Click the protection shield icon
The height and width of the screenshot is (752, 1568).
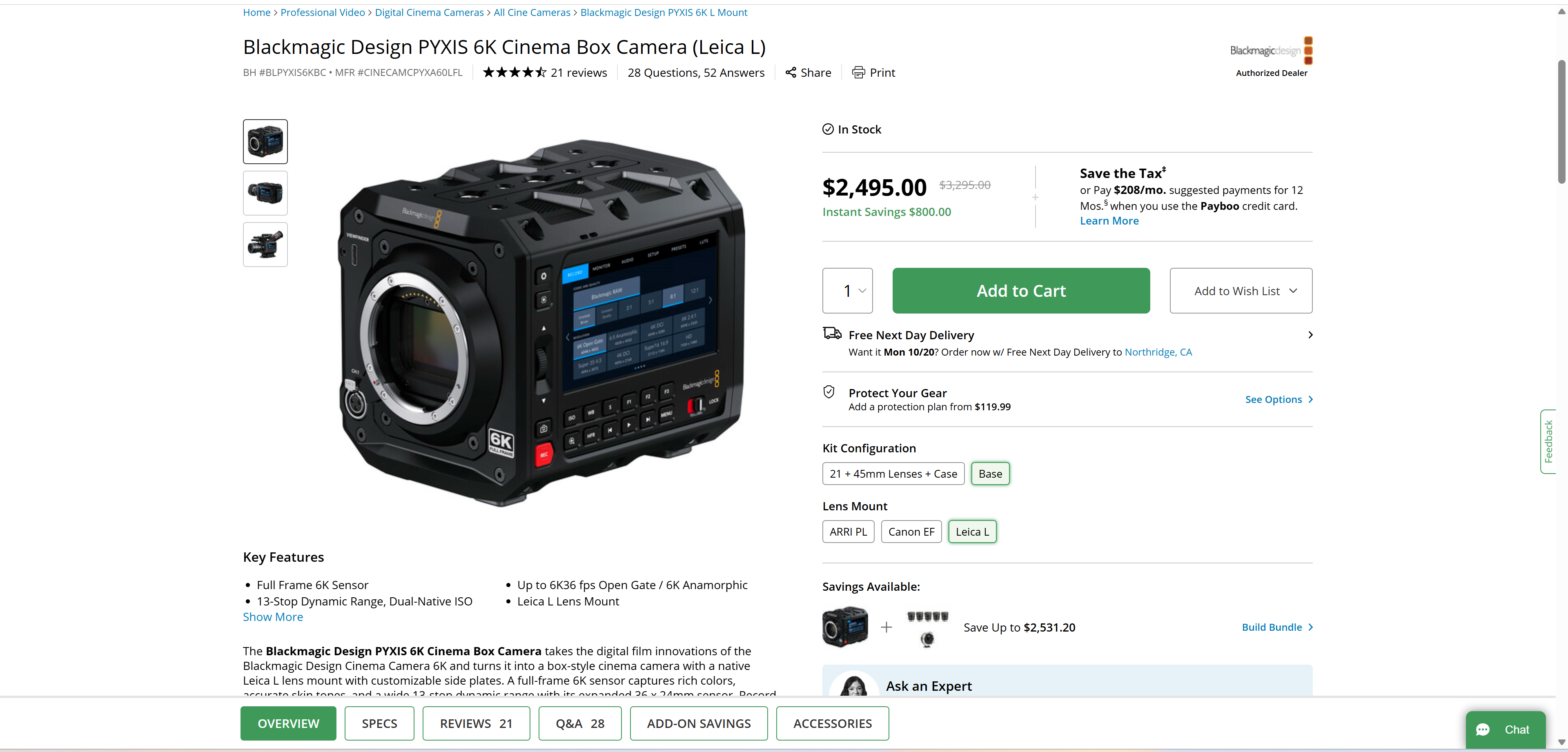coord(829,392)
